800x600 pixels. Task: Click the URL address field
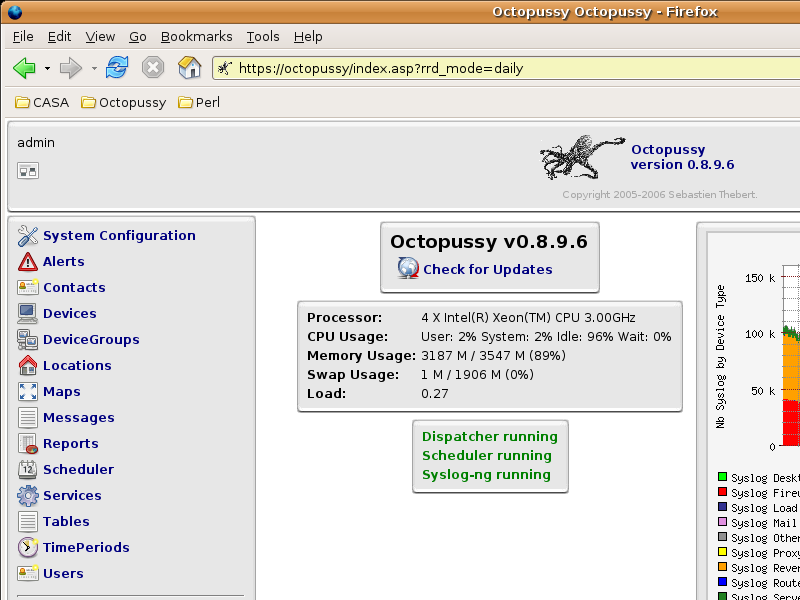point(506,68)
